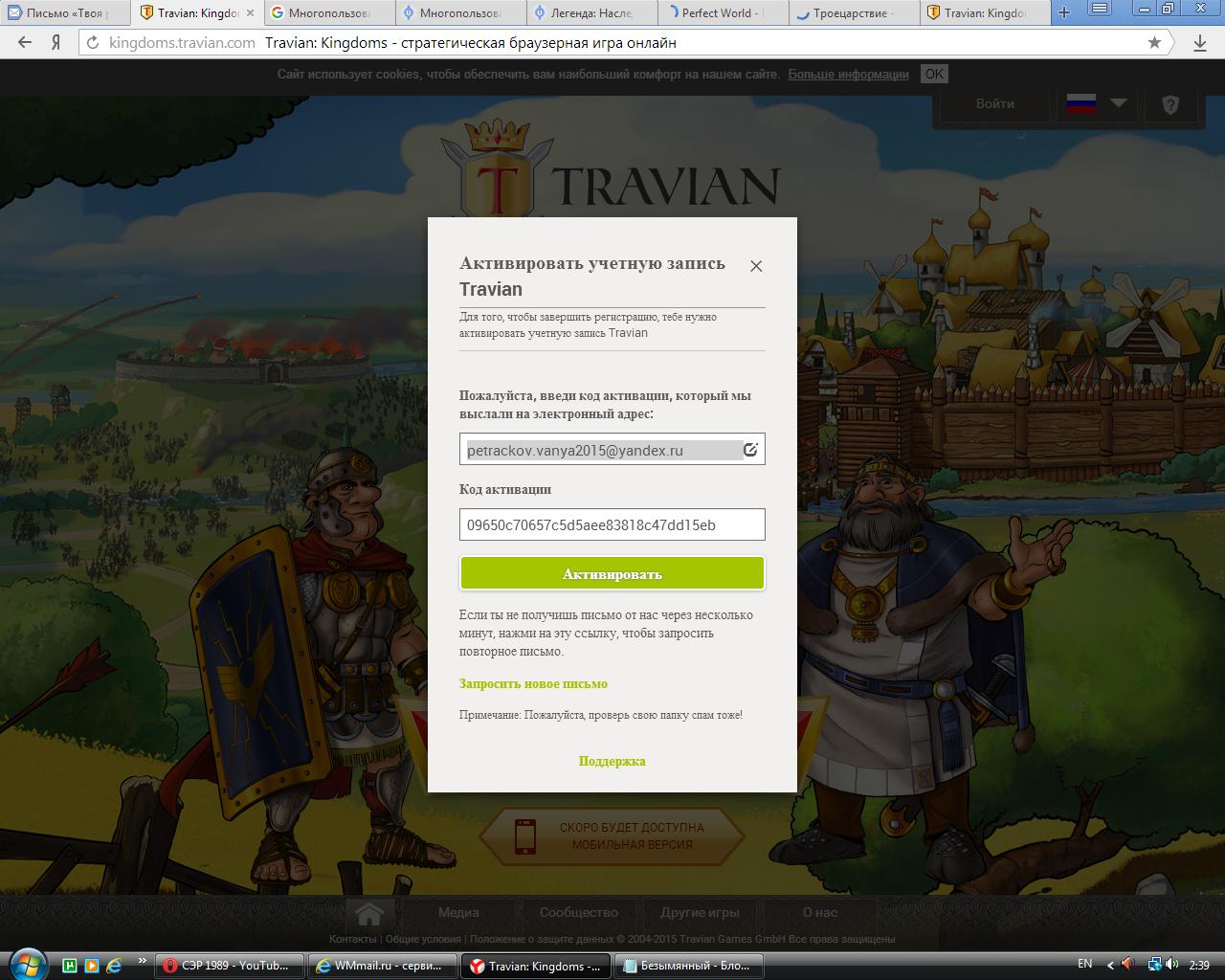Switch to the Троецарствие tab
Screen dimensions: 1225x980
(855, 12)
